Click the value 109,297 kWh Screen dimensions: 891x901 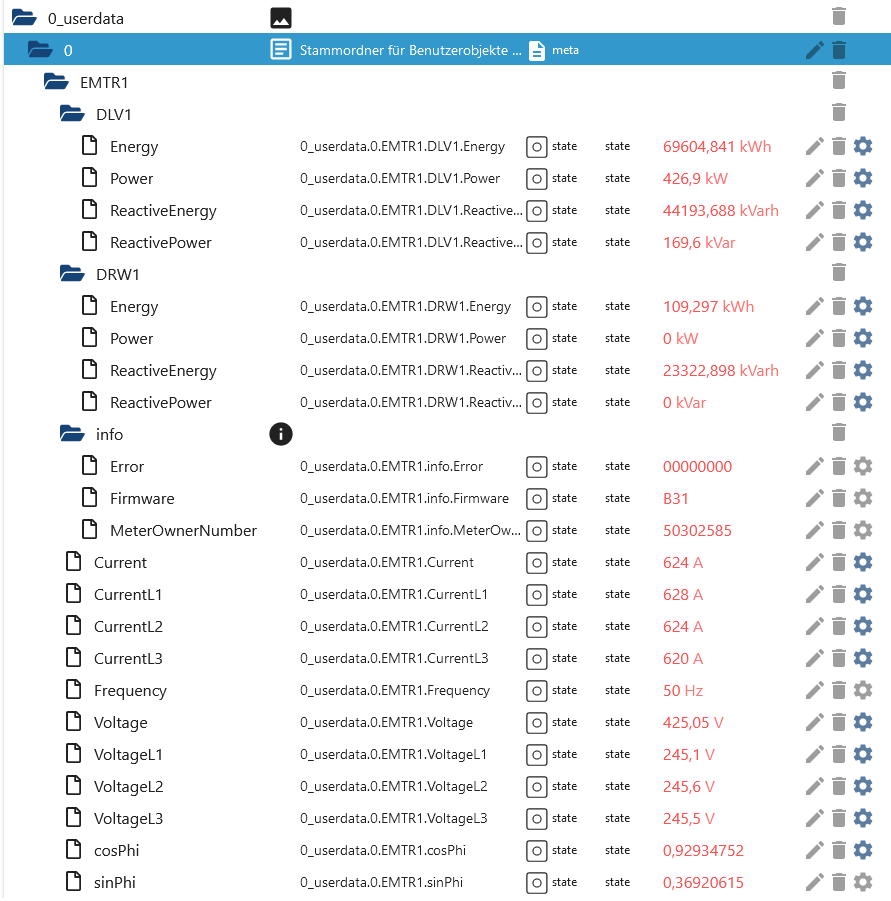tap(708, 306)
